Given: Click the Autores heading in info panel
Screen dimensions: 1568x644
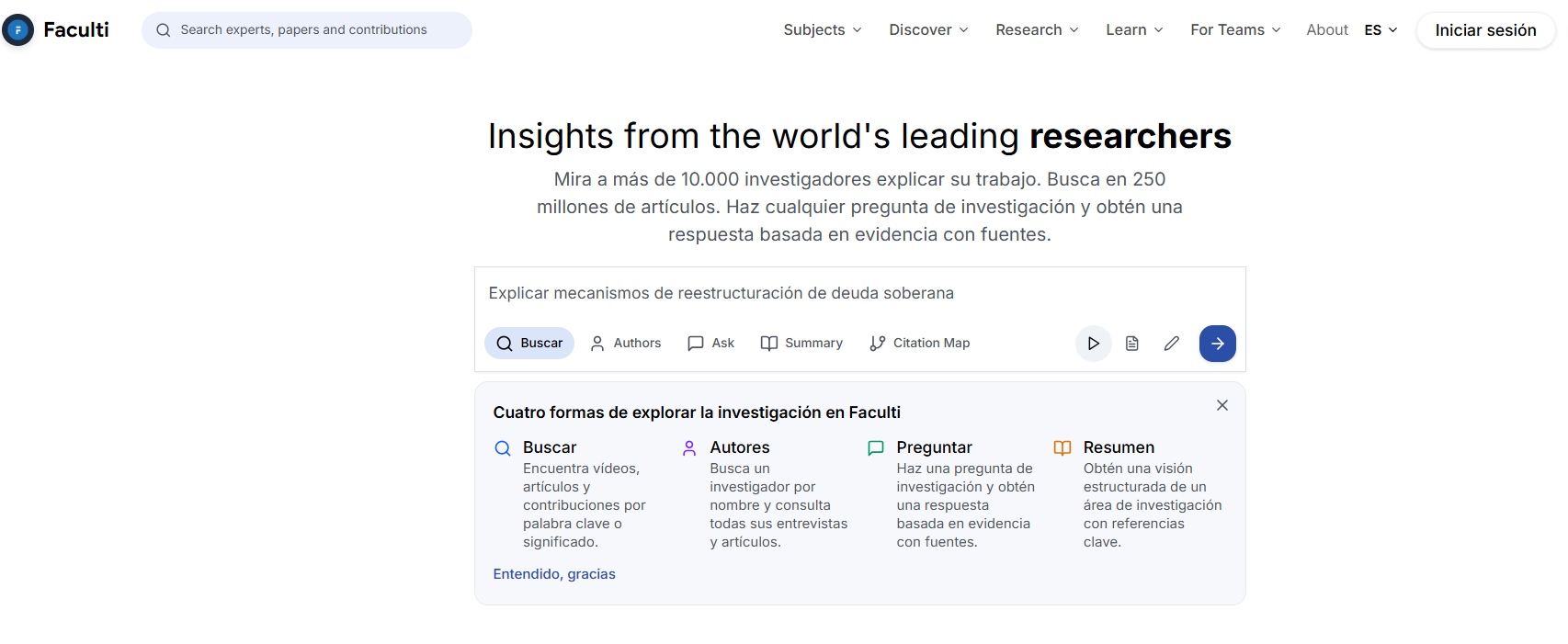Looking at the screenshot, I should click(740, 447).
